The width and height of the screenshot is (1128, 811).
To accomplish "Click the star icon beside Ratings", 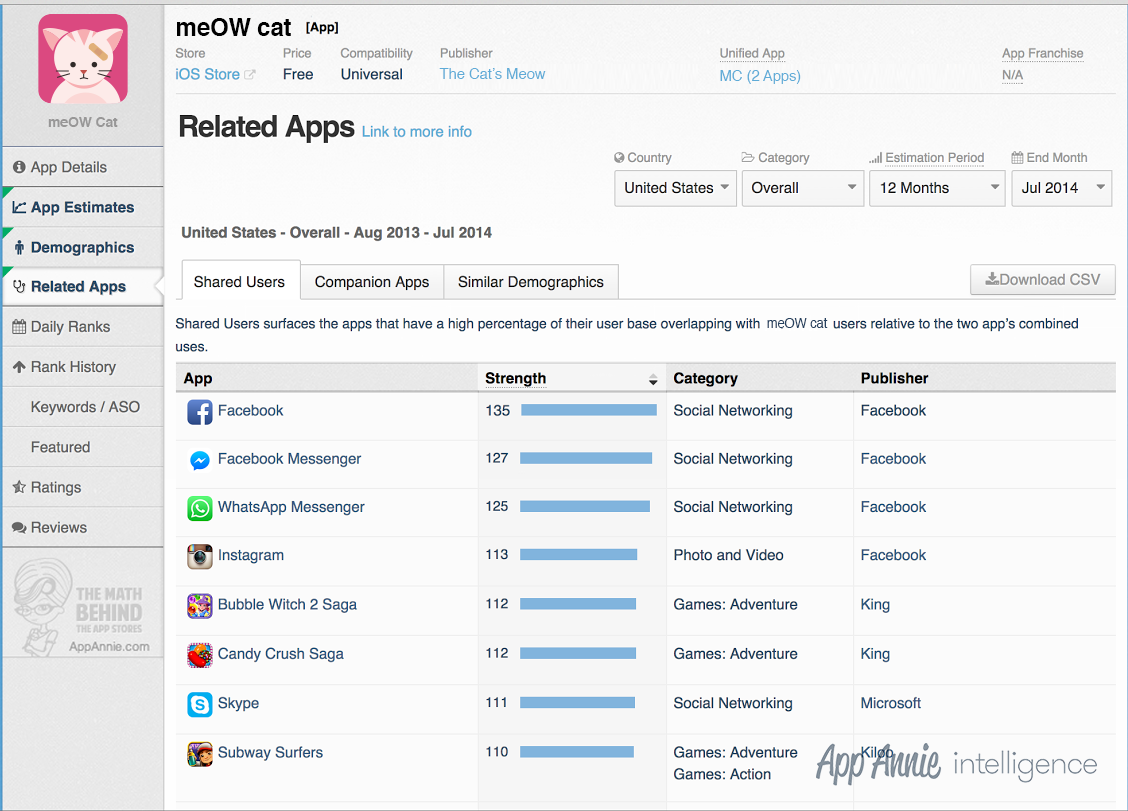I will point(19,487).
